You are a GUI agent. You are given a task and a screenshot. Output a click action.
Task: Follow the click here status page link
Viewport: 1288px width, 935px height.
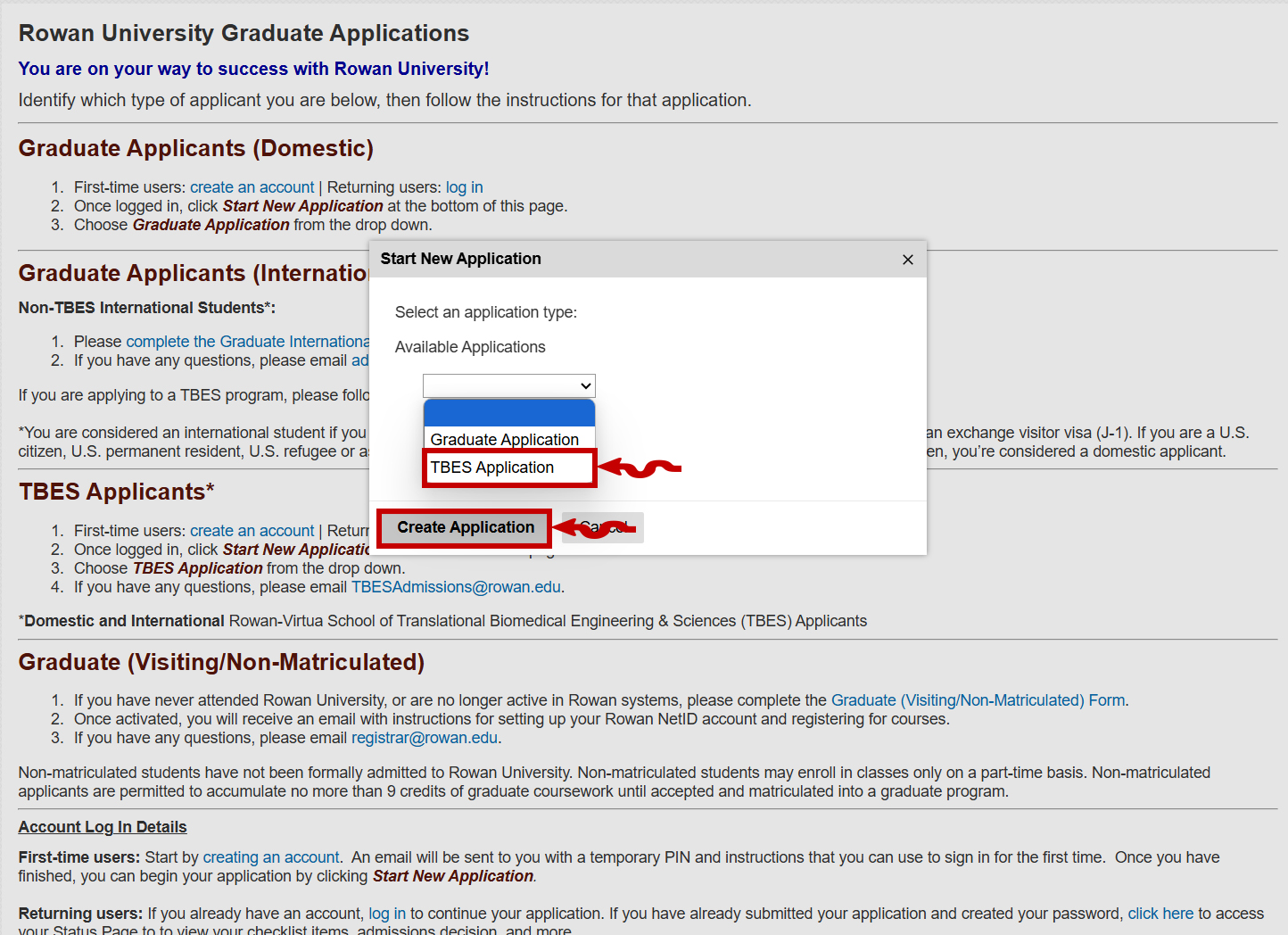[x=1160, y=914]
